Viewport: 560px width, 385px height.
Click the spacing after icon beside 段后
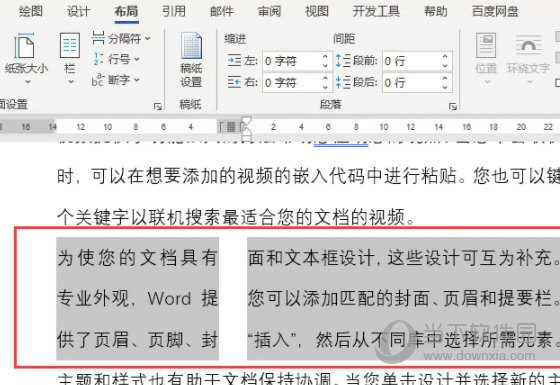pos(344,82)
